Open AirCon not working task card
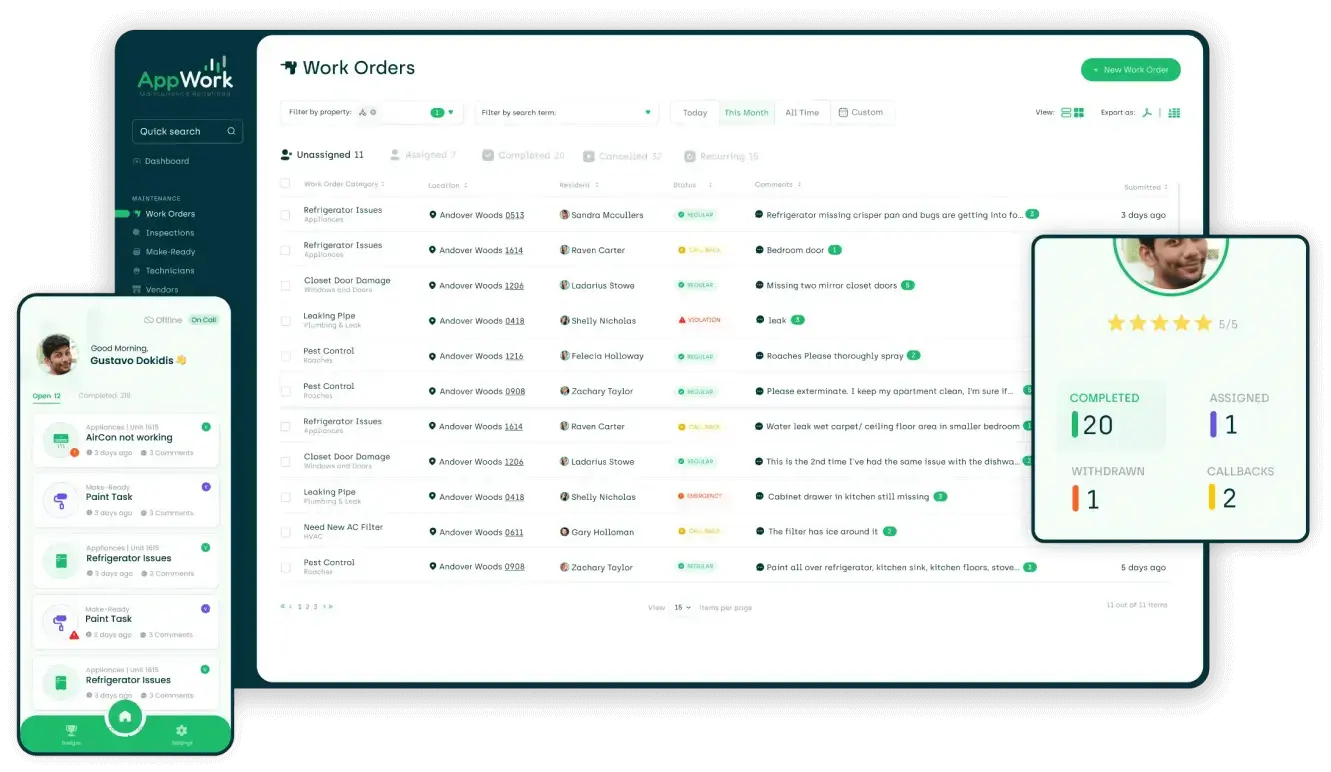1331x772 pixels. 127,439
